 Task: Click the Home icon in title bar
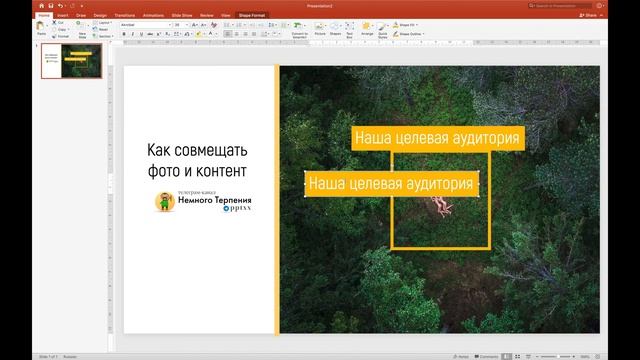(x=42, y=6)
